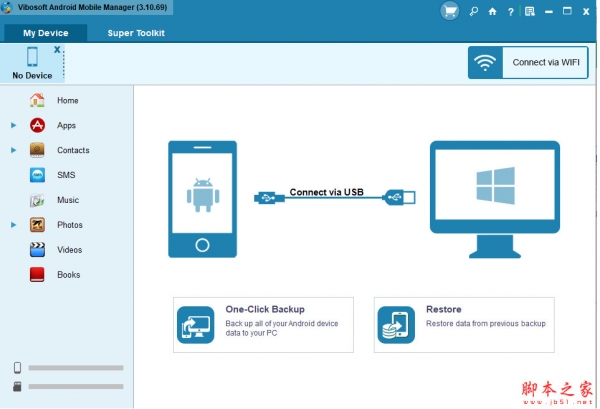The image size is (600, 409).
Task: Open Home in the sidebar
Action: pyautogui.click(x=67, y=100)
